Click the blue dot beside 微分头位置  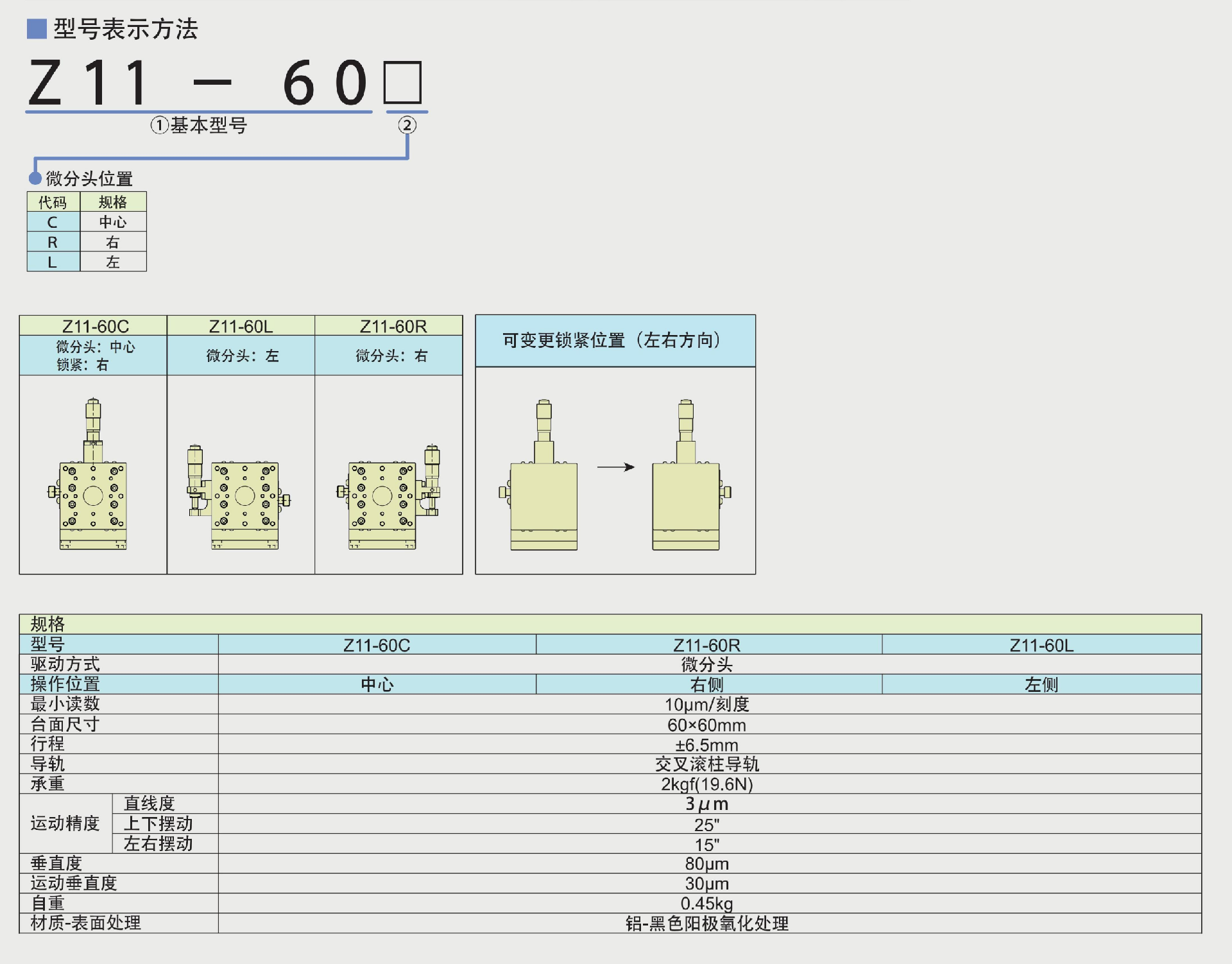35,178
